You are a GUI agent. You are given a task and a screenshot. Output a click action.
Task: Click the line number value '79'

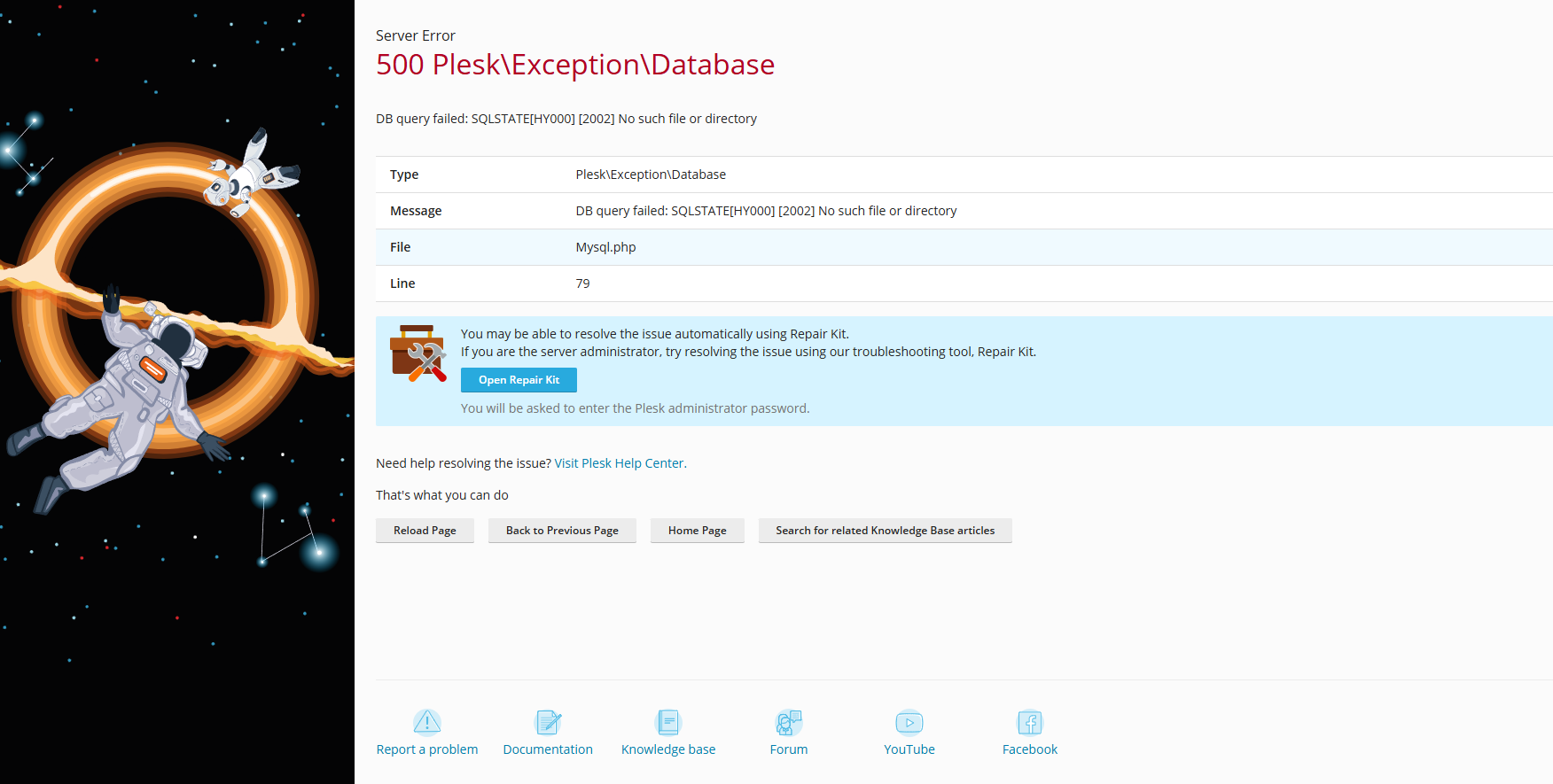[583, 283]
